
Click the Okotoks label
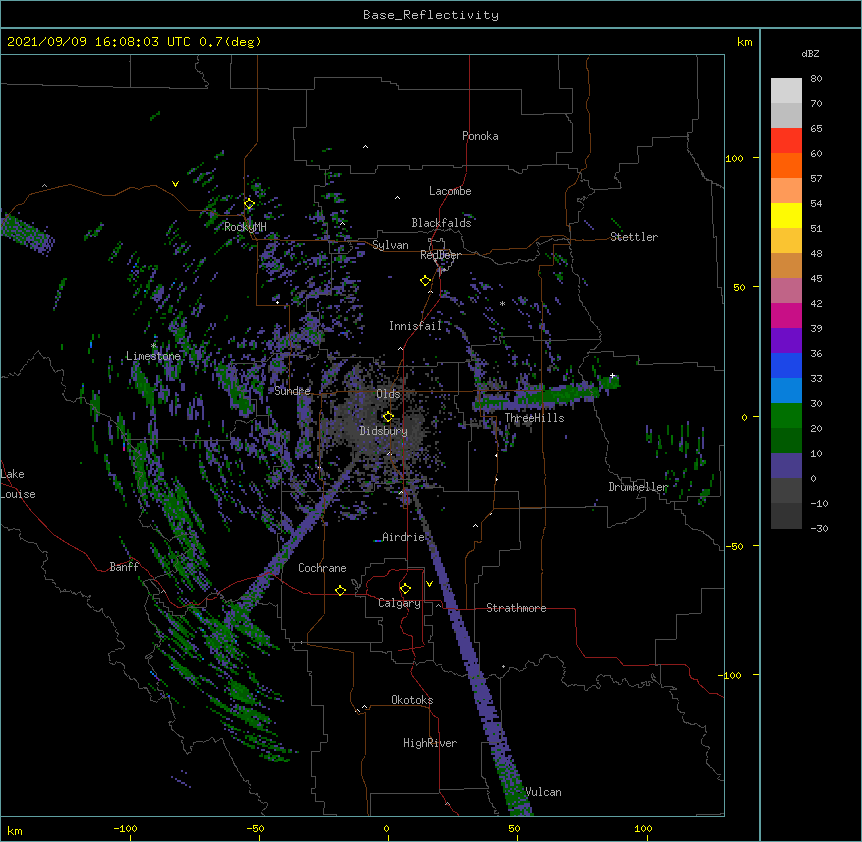412,700
